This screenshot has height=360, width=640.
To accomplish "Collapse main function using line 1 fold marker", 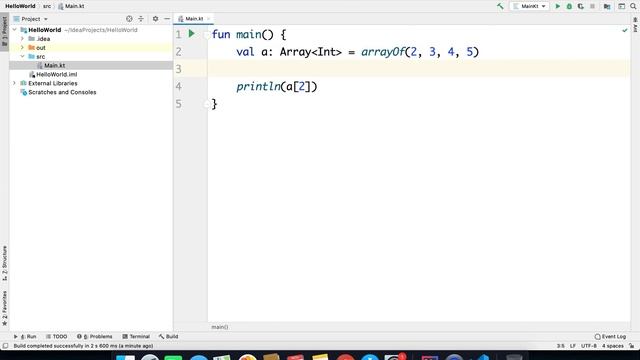I will point(207,35).
